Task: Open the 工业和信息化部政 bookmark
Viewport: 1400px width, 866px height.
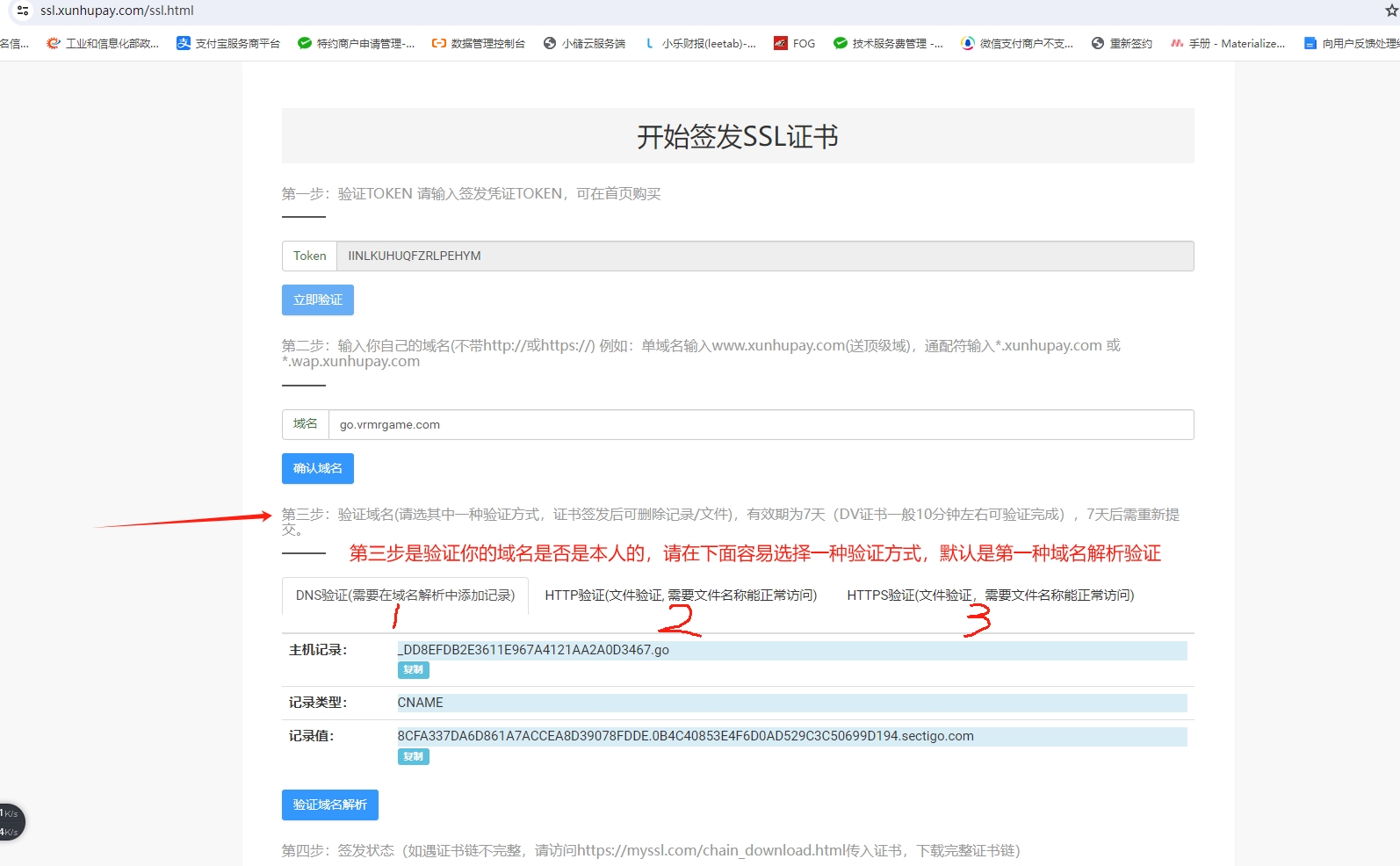Action: pyautogui.click(x=103, y=43)
